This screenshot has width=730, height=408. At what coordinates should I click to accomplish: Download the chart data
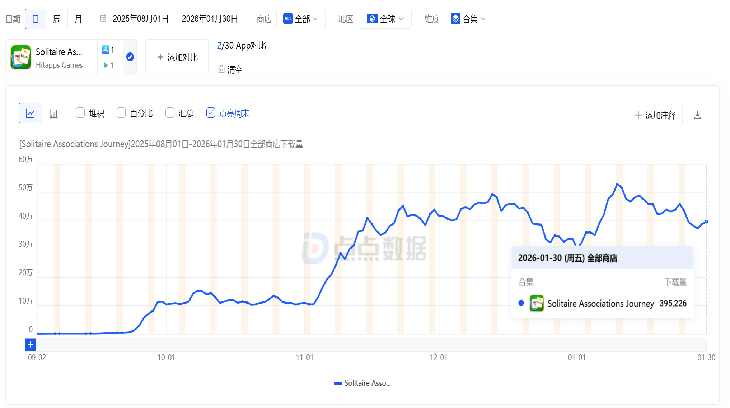(x=697, y=115)
